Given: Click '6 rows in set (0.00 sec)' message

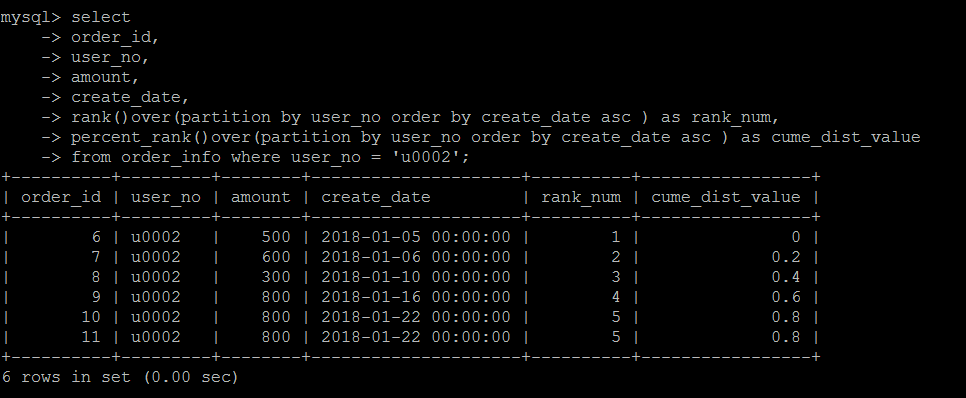Looking at the screenshot, I should [x=120, y=376].
